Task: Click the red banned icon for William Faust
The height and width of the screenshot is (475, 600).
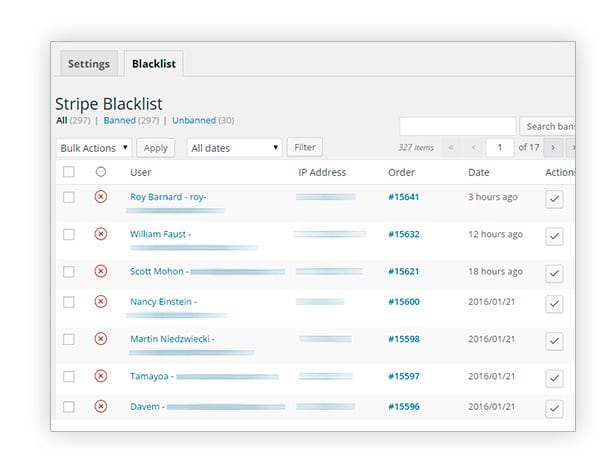Action: coord(101,234)
